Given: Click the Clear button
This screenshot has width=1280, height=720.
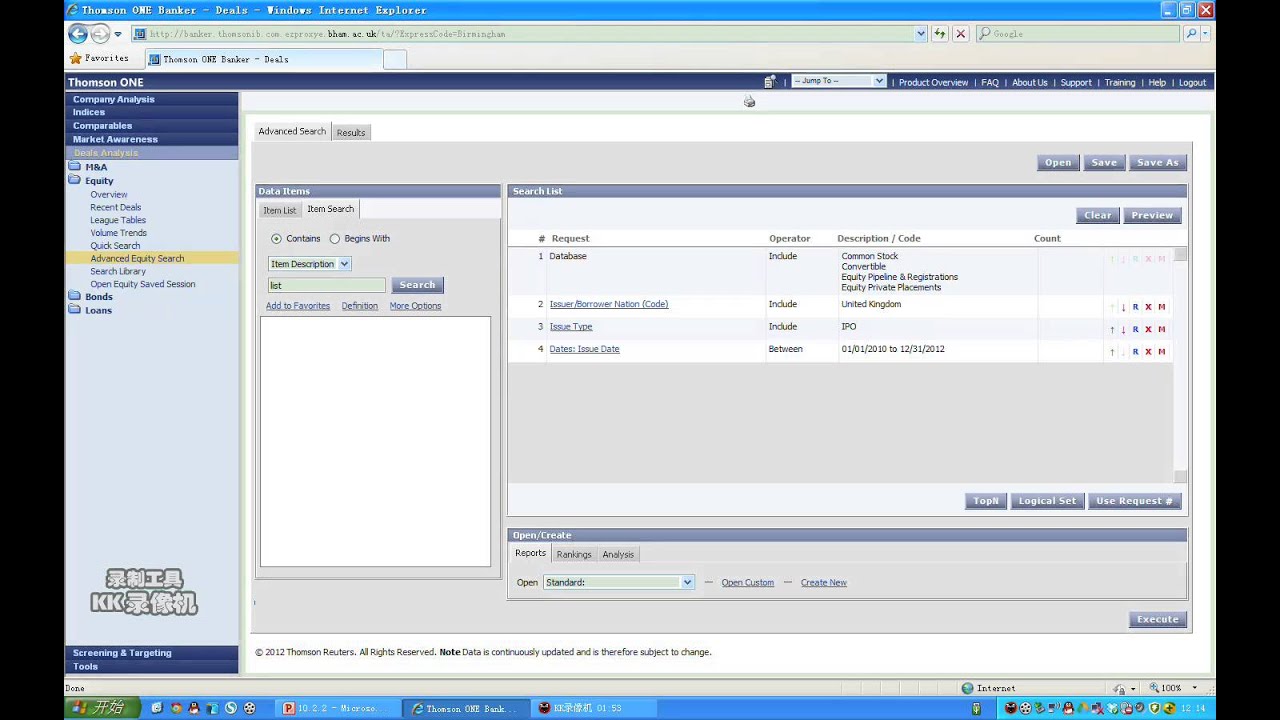Looking at the screenshot, I should (1097, 215).
